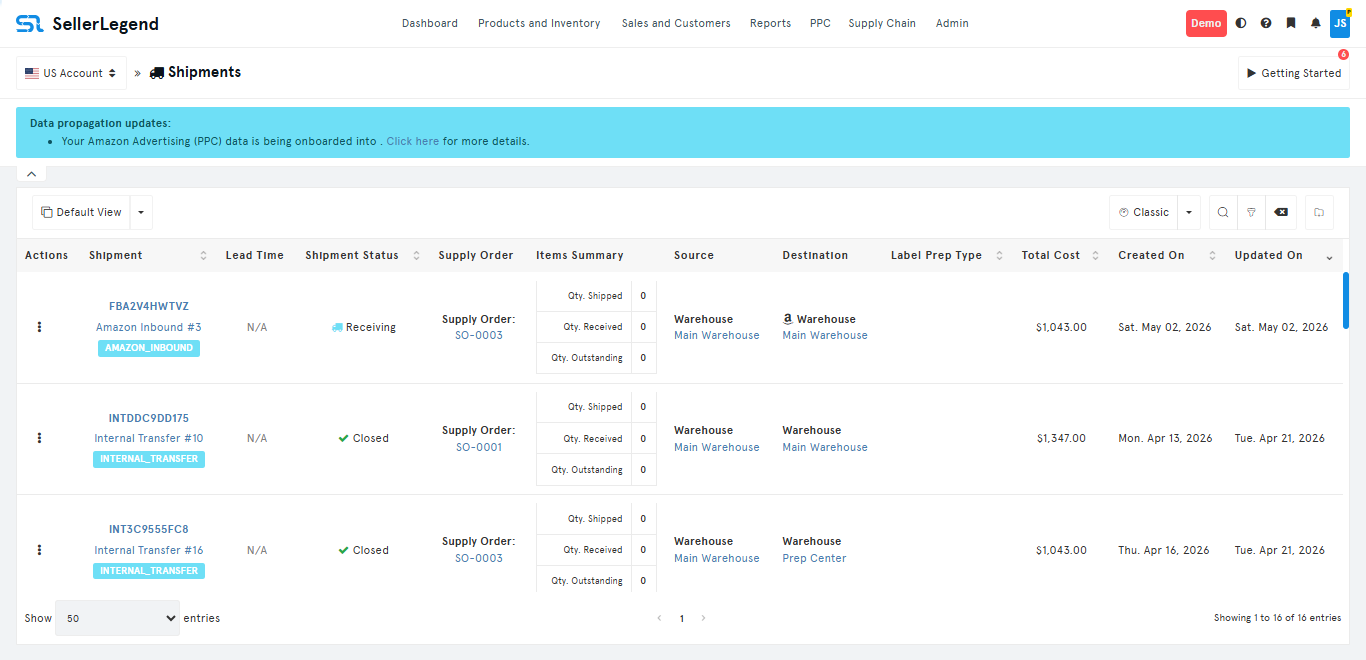
Task: Open row actions menu for INT3C9555FC8
Action: click(x=39, y=550)
